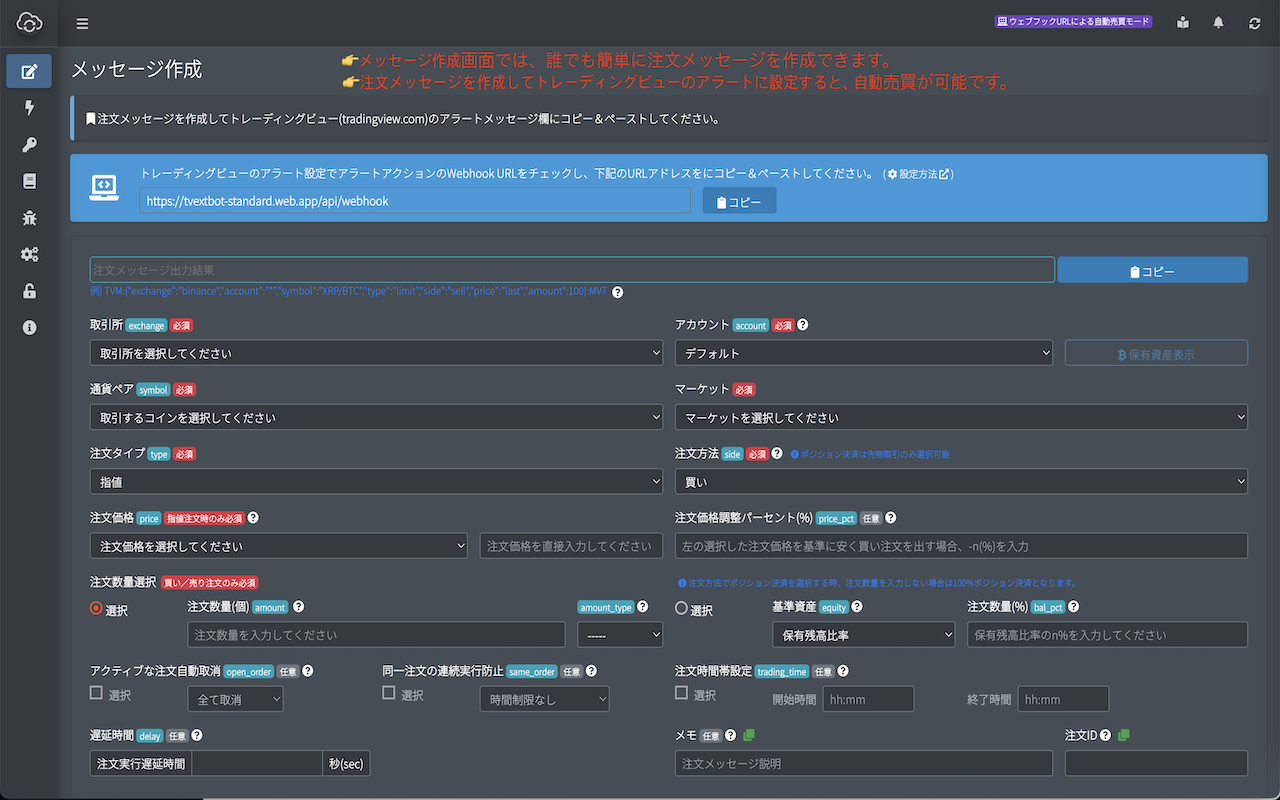Open the info icon at sidebar bottom
The height and width of the screenshot is (800, 1280).
tap(29, 326)
